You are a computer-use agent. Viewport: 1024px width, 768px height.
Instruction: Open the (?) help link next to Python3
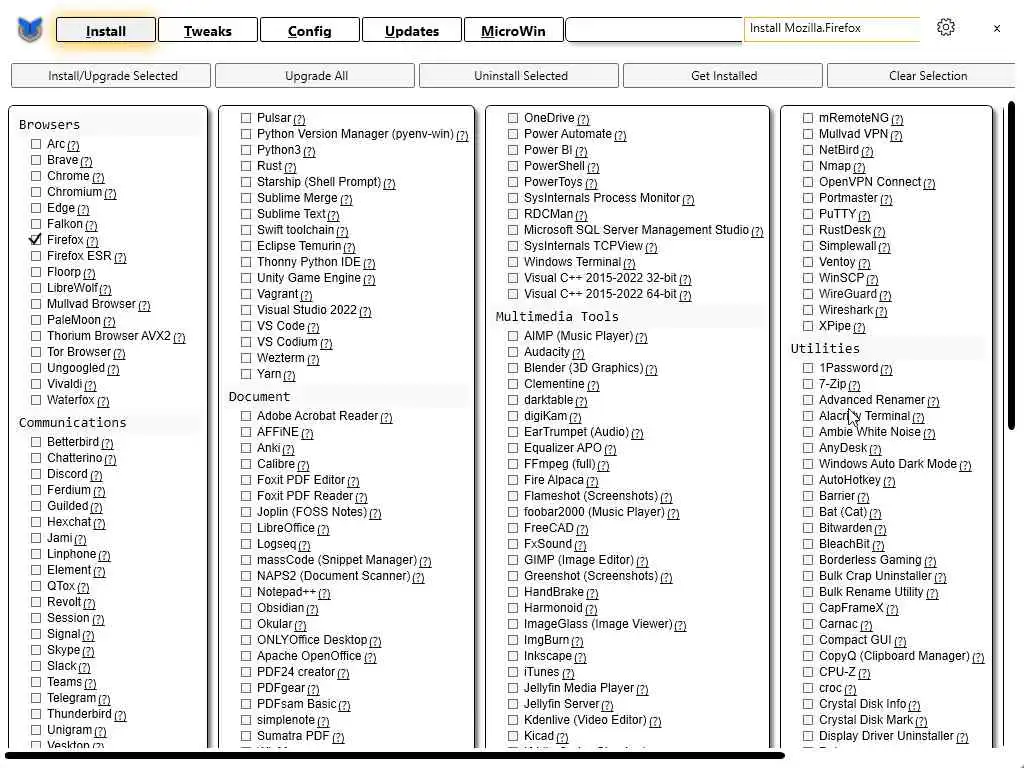(310, 152)
